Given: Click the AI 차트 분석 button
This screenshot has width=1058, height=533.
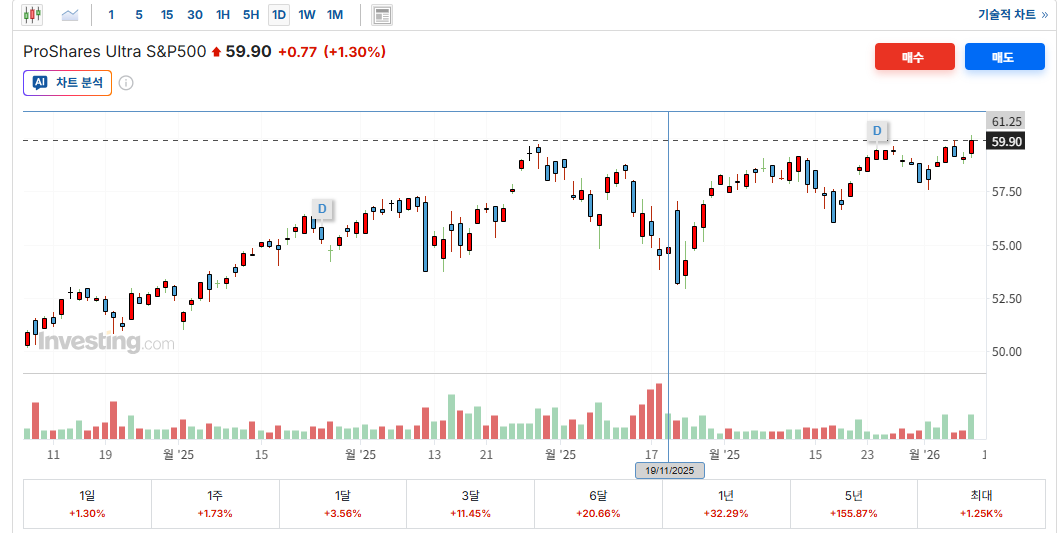Looking at the screenshot, I should pyautogui.click(x=68, y=83).
